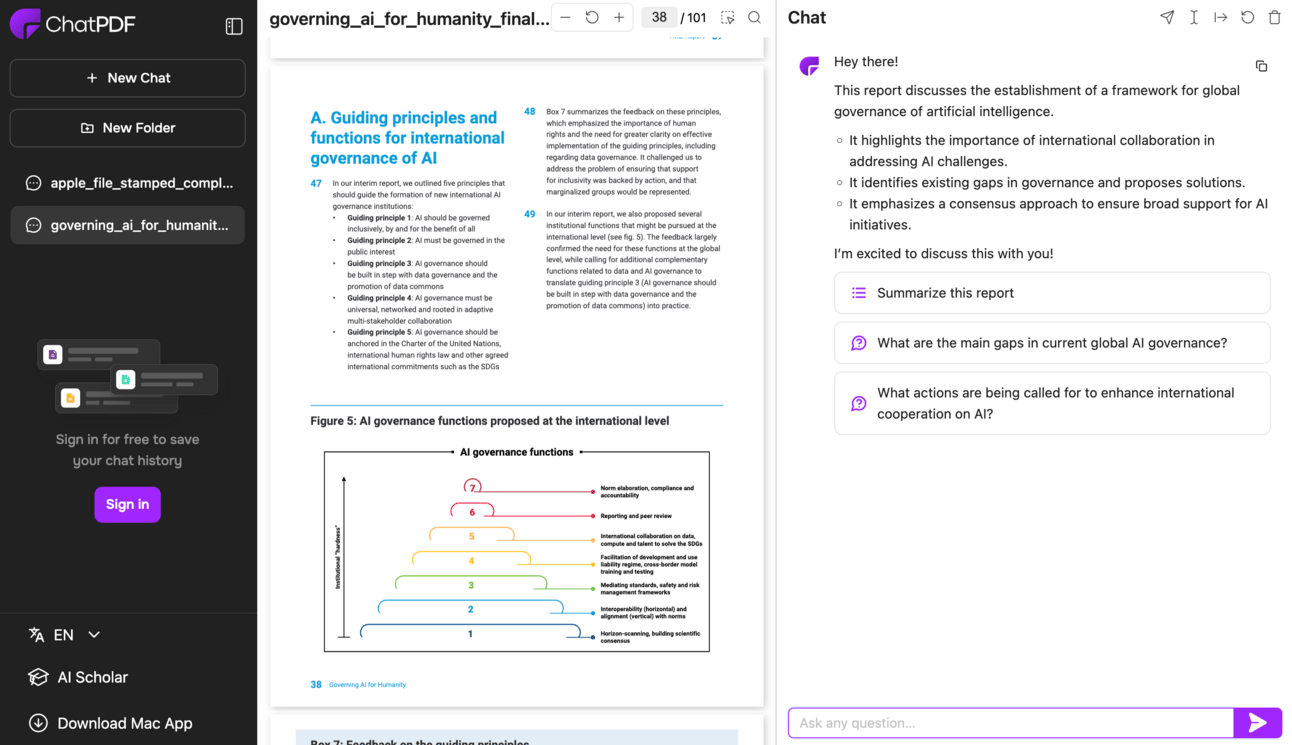Image resolution: width=1292 pixels, height=745 pixels.
Task: Click 'Norm elaboration, compliance and accountability' label
Action: pos(647,492)
